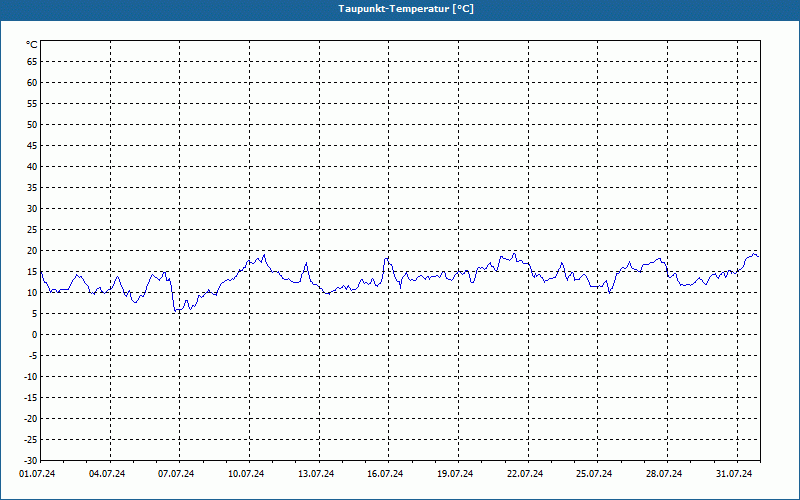This screenshot has width=800, height=500.
Task: Select the 10.07.24 date label
Action: pyautogui.click(x=246, y=474)
